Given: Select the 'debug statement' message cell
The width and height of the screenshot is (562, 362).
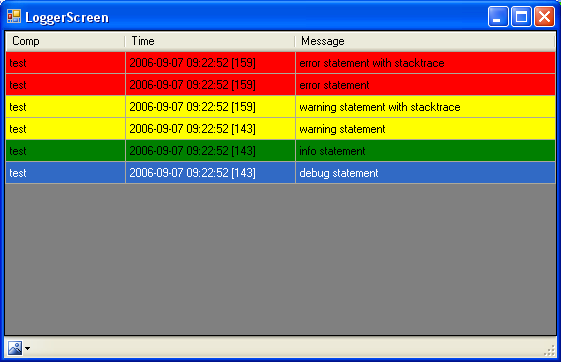Looking at the screenshot, I should (x=425, y=173).
